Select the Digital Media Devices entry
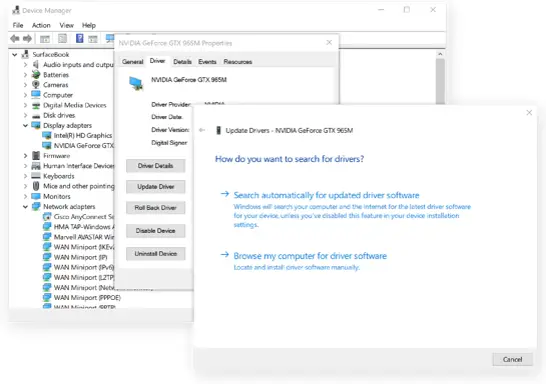Viewport: 546px width, 384px height. click(x=75, y=105)
